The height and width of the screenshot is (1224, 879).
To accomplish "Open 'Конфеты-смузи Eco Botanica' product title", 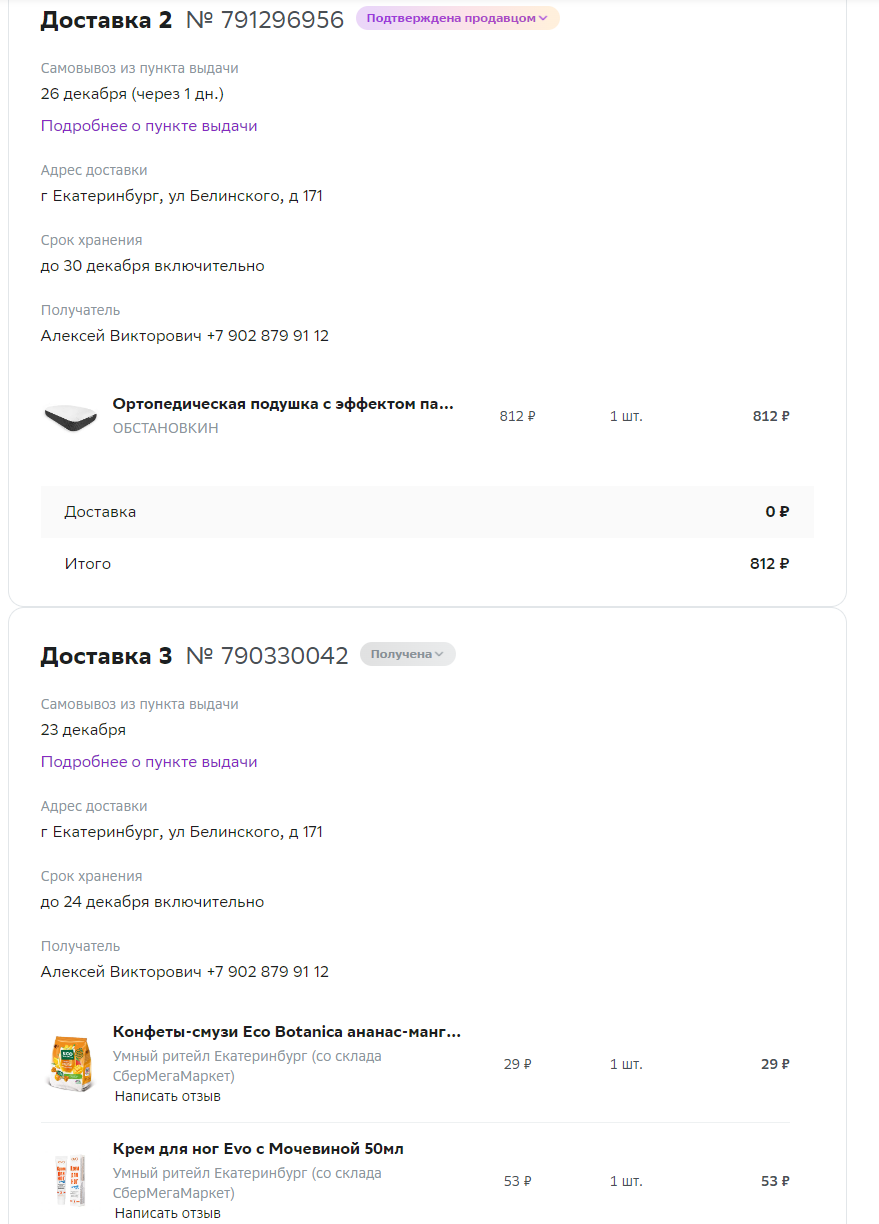I will coord(287,1032).
